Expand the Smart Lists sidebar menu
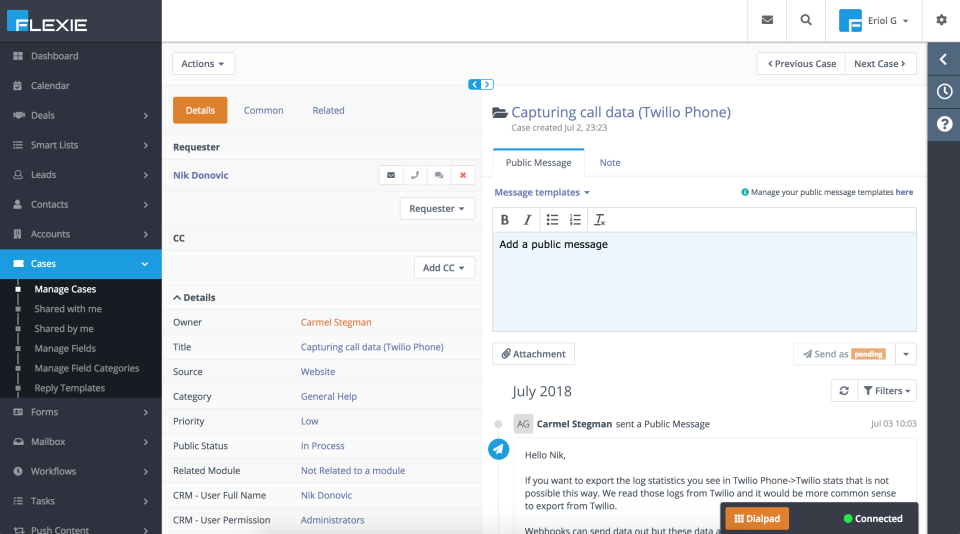Viewport: 960px width, 534px height. (81, 145)
